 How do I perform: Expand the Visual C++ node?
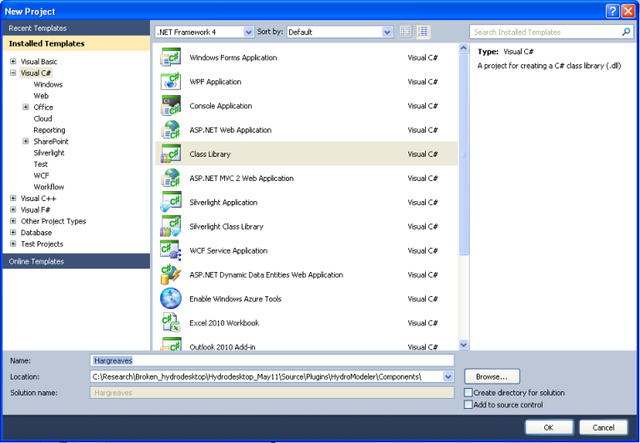(x=13, y=198)
